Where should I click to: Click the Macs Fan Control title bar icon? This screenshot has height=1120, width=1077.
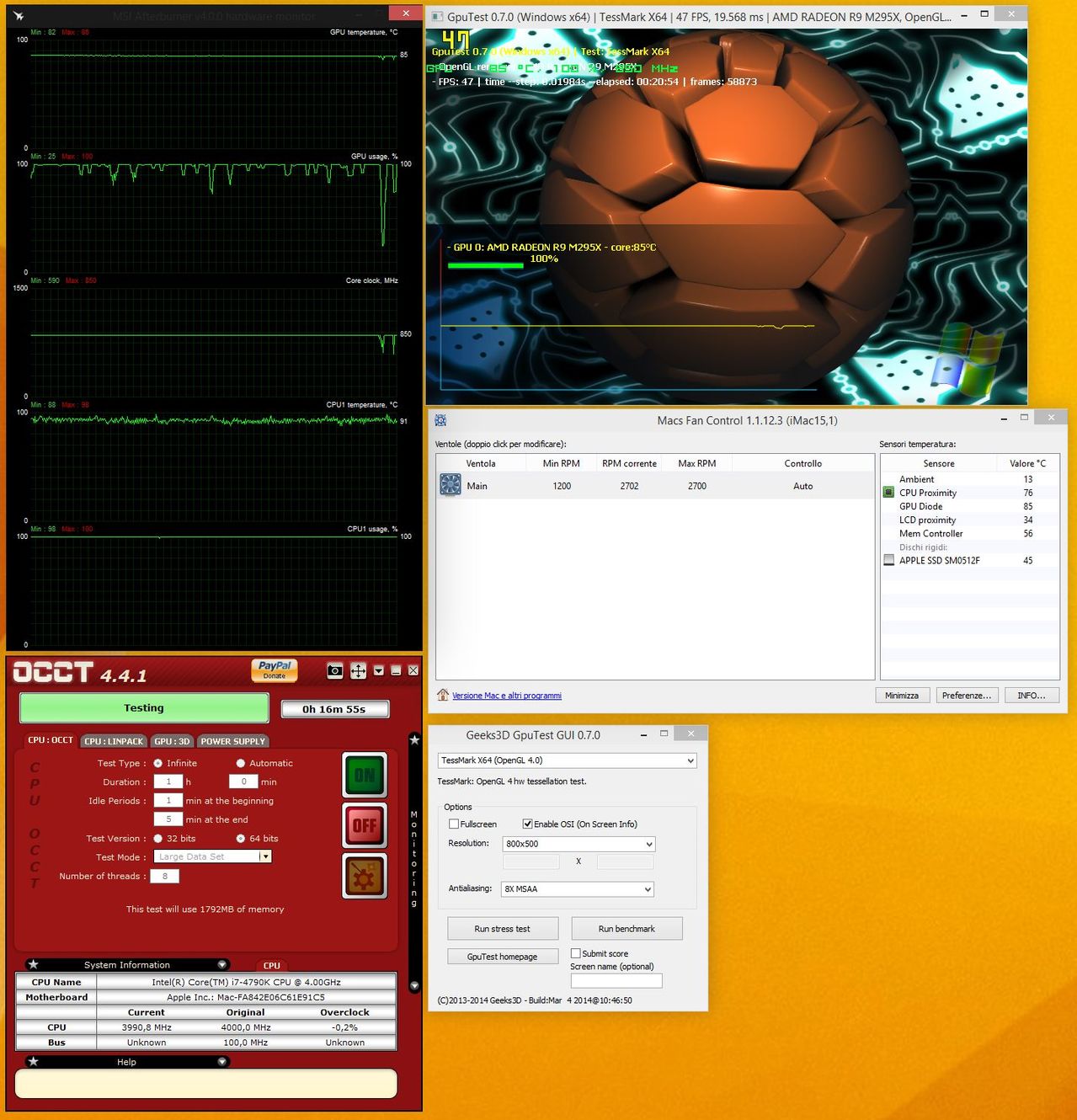(440, 420)
